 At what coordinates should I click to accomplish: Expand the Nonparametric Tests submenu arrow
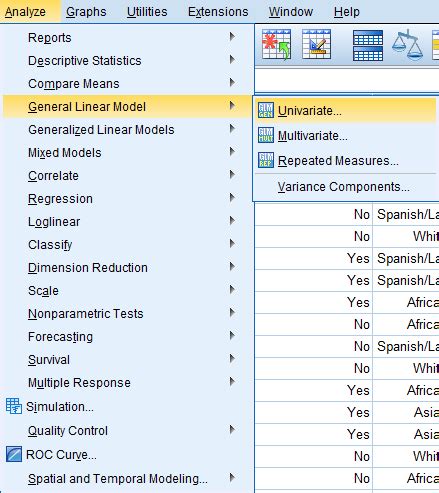(232, 313)
